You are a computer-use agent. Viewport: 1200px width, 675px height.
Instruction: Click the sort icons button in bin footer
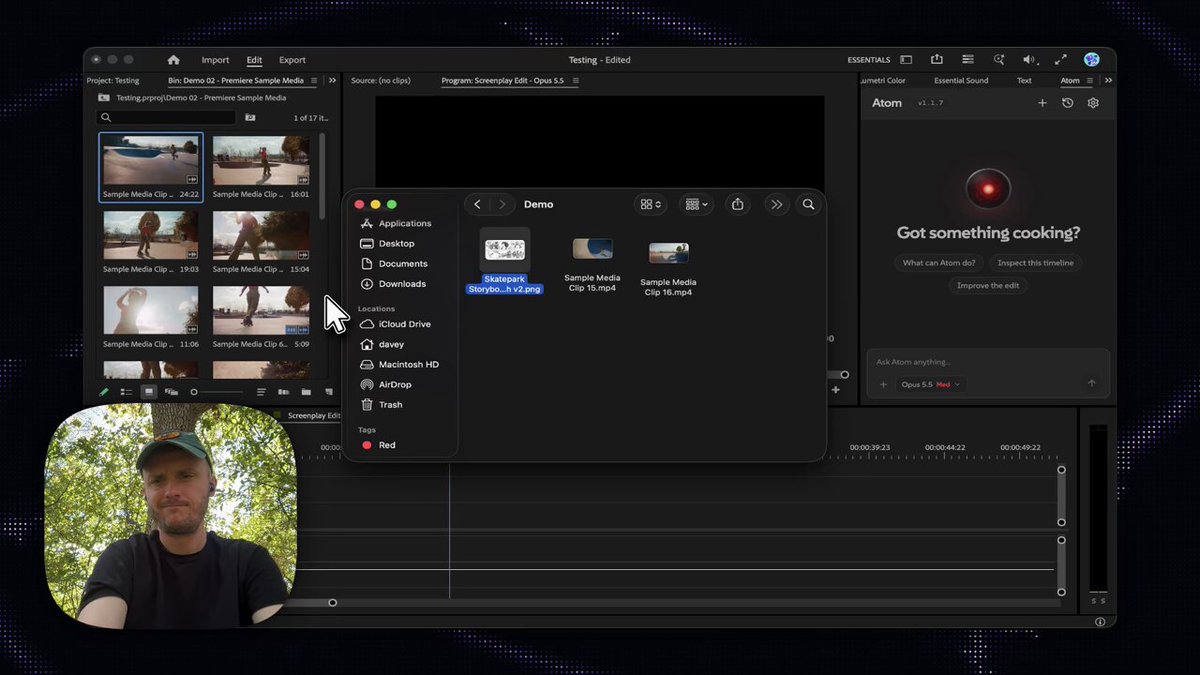261,392
